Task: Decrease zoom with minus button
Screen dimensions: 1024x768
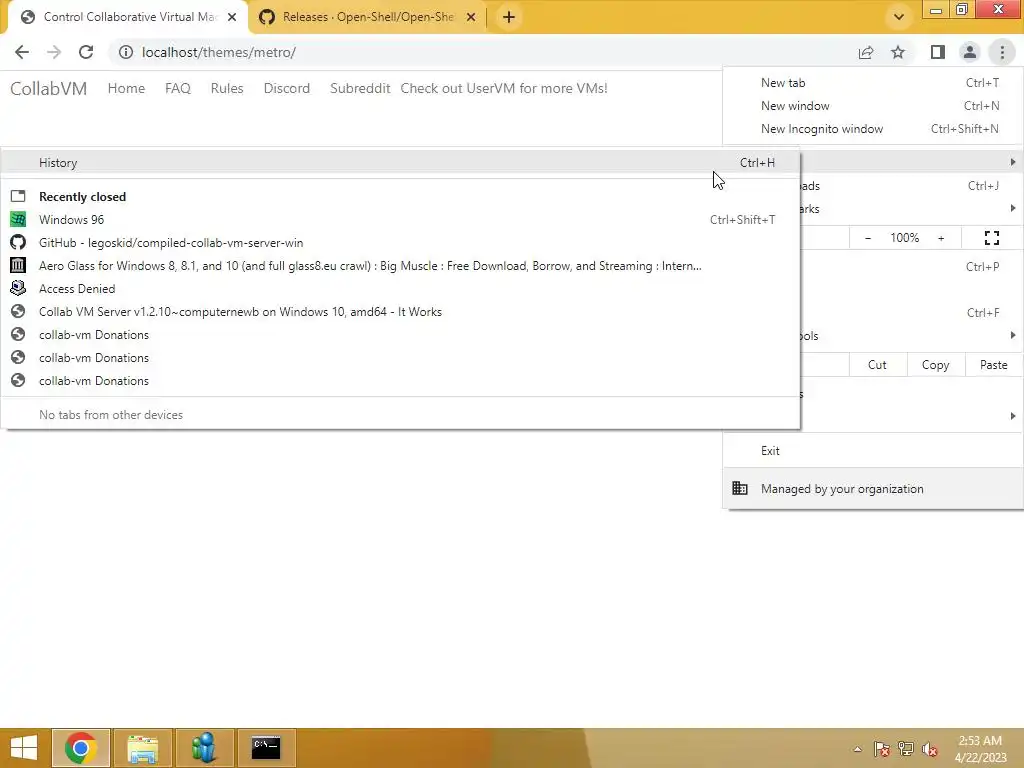Action: pyautogui.click(x=867, y=238)
